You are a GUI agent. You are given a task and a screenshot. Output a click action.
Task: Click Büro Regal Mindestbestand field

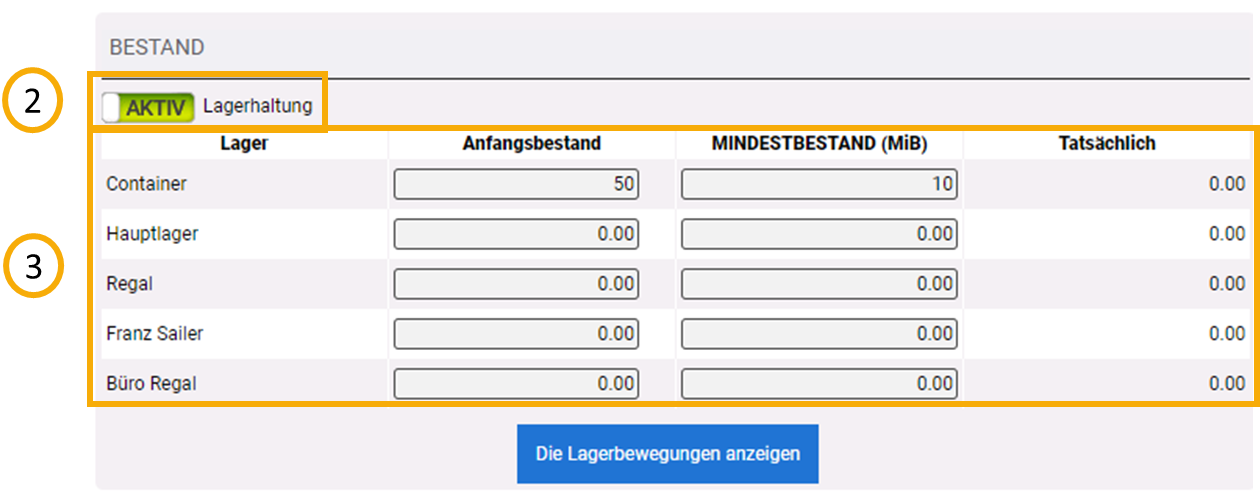819,382
